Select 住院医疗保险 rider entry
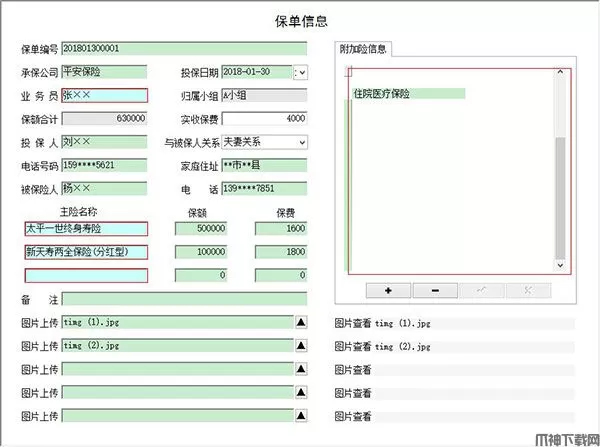This screenshot has height=447, width=600. 408,94
